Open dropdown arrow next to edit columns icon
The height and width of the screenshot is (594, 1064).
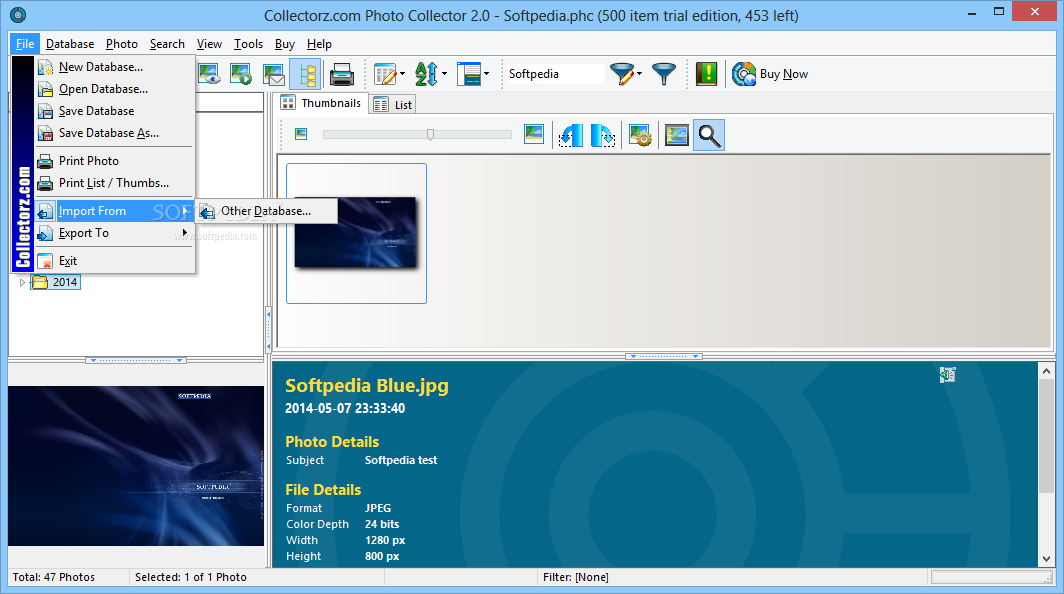click(x=402, y=74)
